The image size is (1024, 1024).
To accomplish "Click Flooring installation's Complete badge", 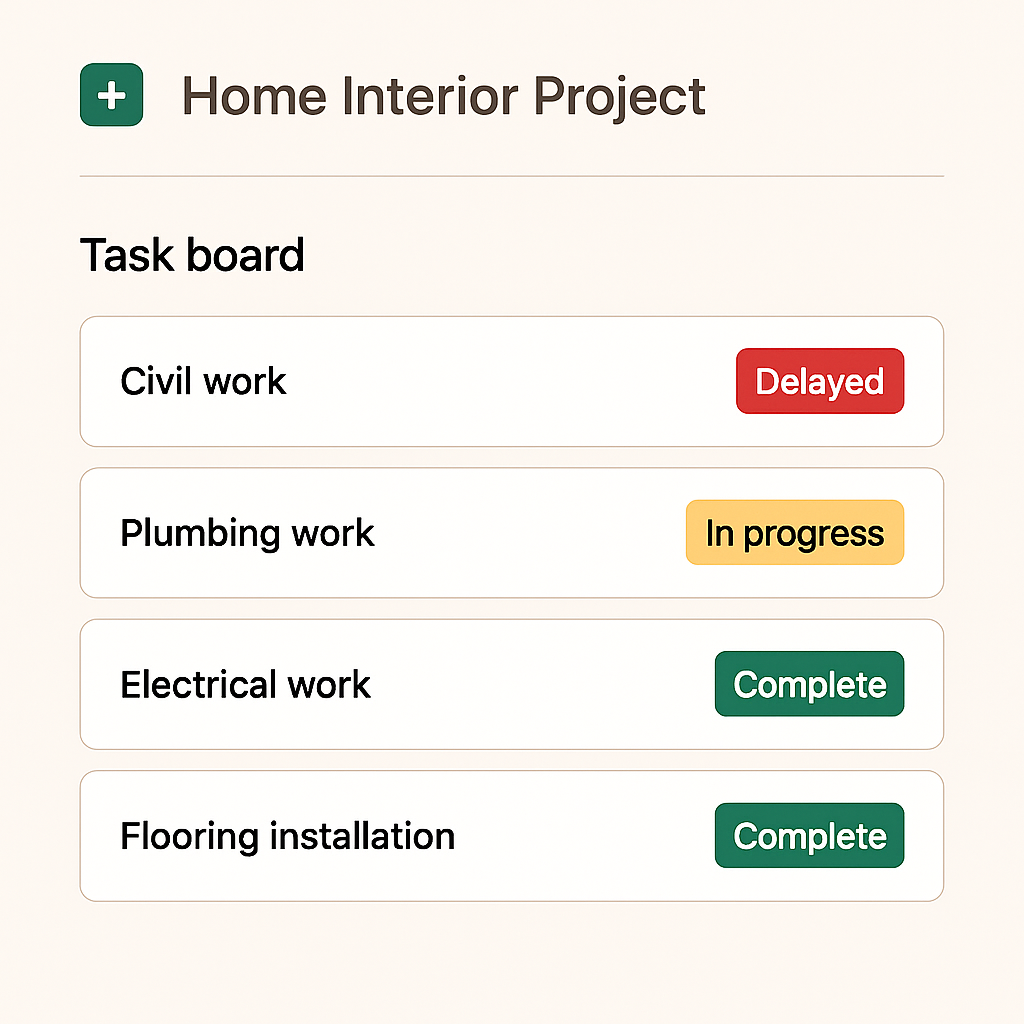I will click(x=810, y=835).
